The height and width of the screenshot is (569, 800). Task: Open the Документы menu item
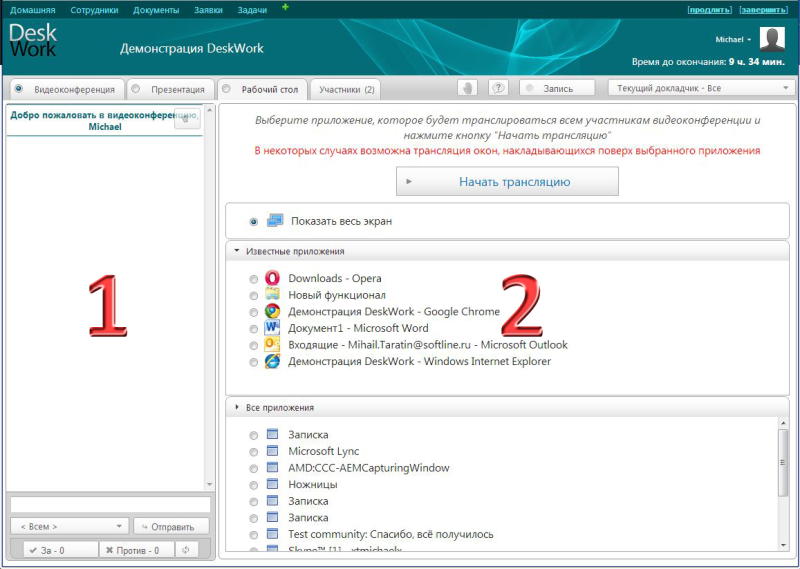tap(156, 10)
